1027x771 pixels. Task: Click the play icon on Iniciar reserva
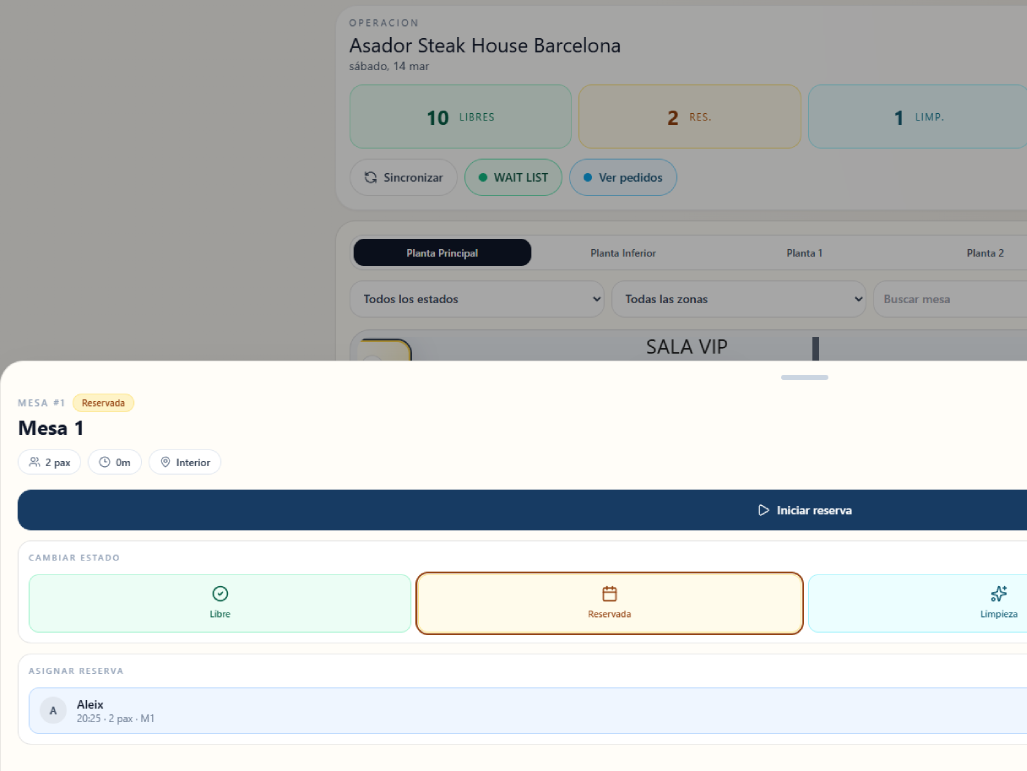click(764, 510)
